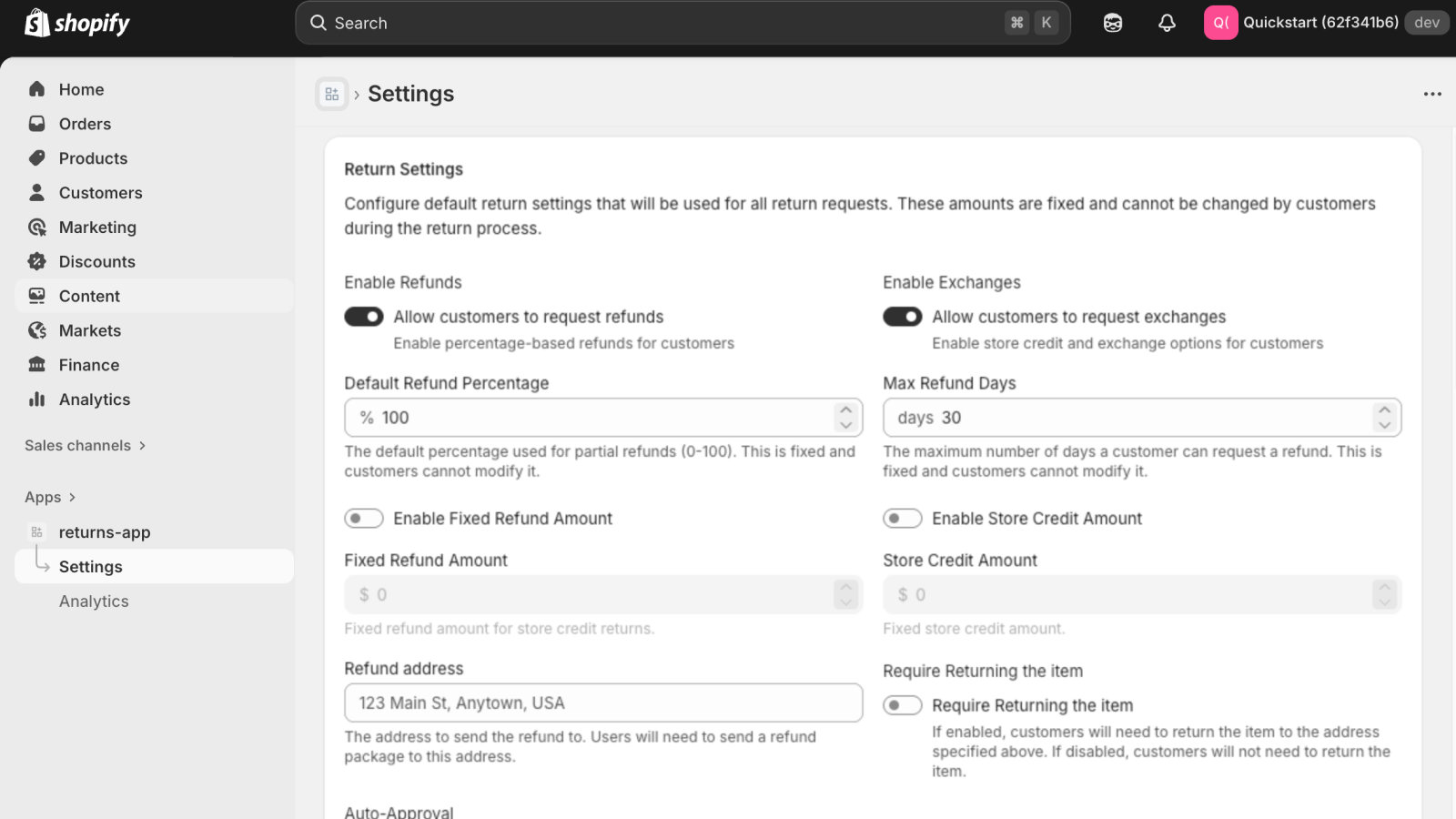This screenshot has height=819, width=1456.
Task: Click the Shopify logo in the top bar
Action: point(77,23)
